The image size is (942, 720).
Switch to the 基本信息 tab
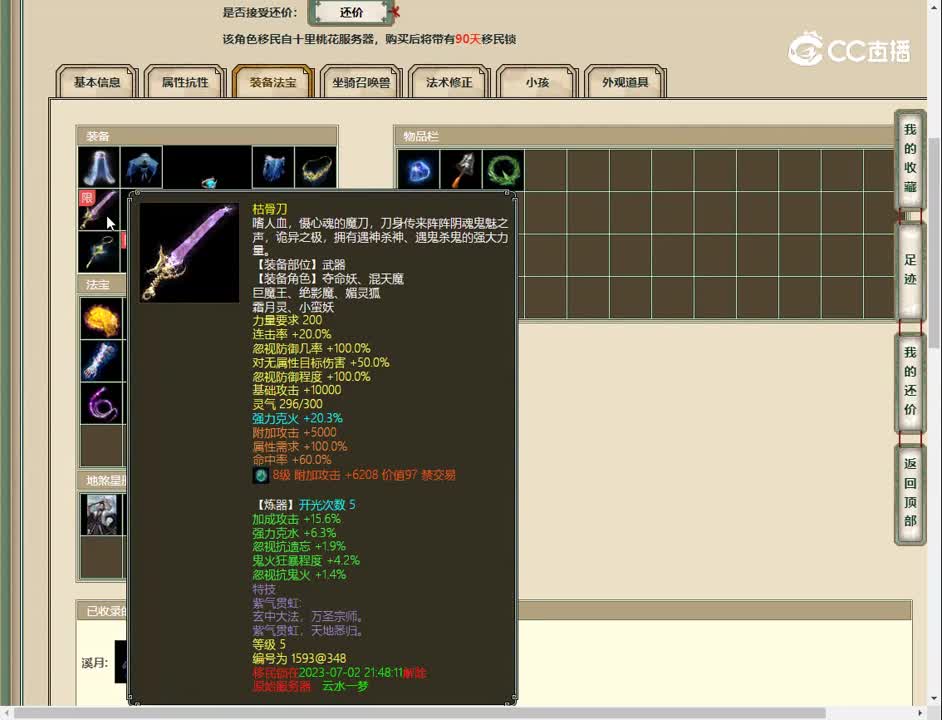point(96,83)
